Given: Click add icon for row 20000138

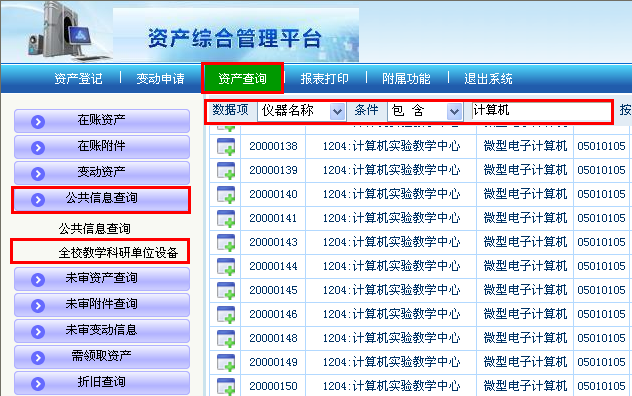Looking at the screenshot, I should (226, 146).
